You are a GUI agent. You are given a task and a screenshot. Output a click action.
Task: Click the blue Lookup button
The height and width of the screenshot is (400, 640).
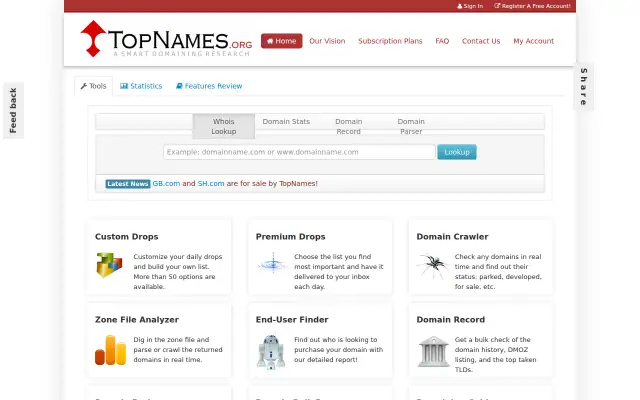pyautogui.click(x=457, y=152)
